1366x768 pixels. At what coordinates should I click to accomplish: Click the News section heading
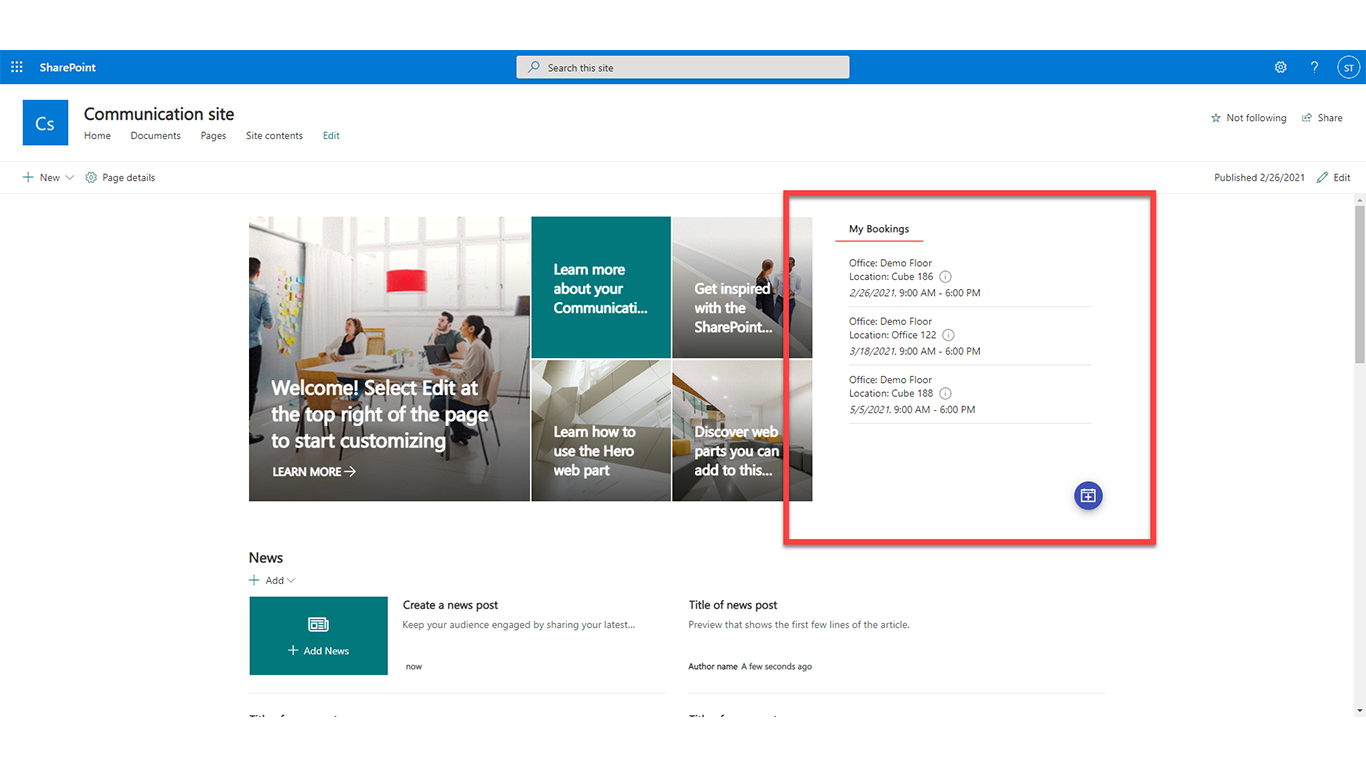(x=266, y=558)
